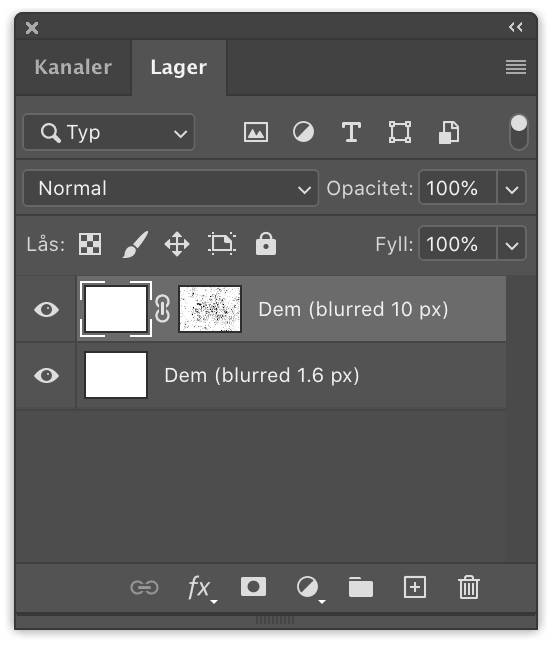Add layer style fx button

(x=202, y=588)
